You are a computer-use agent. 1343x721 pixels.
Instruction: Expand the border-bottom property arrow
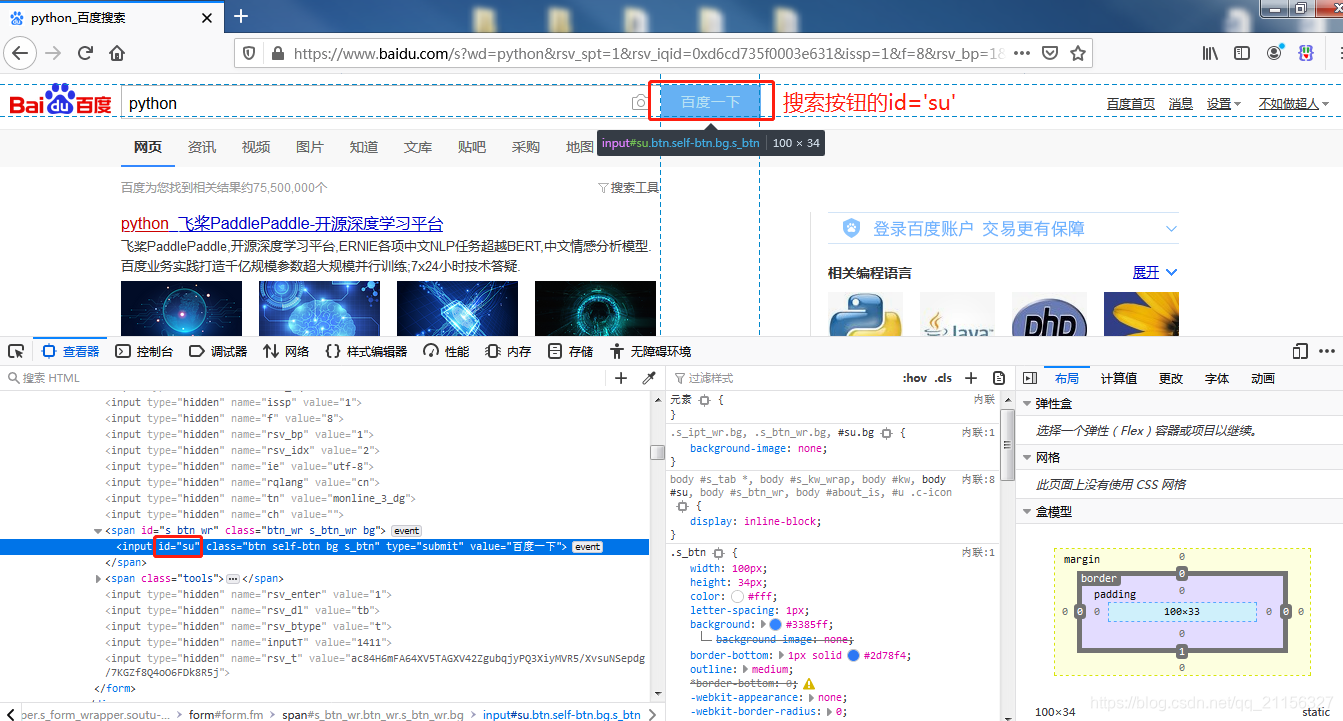pos(782,656)
